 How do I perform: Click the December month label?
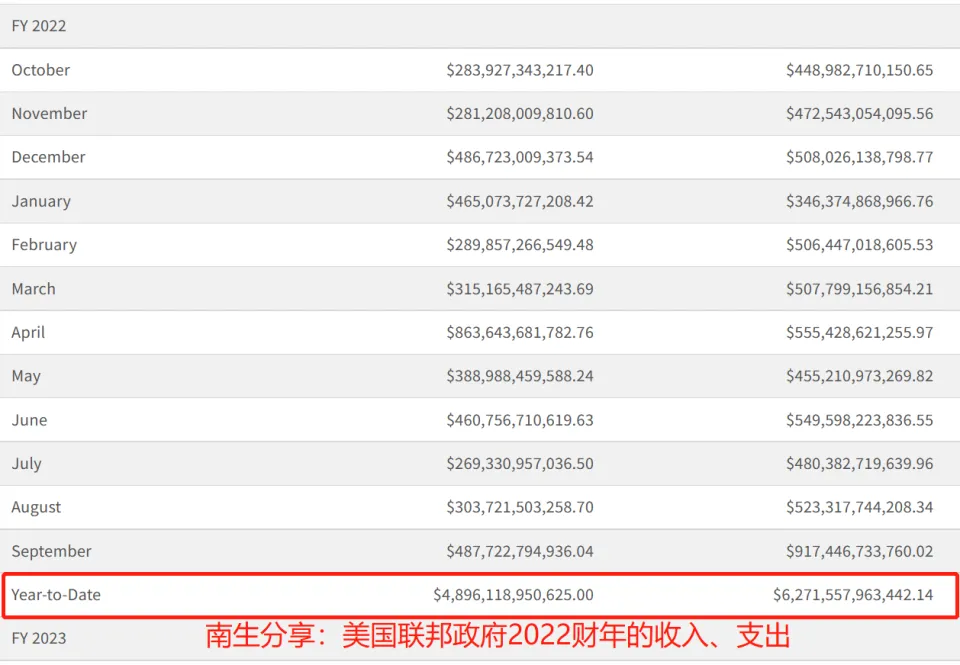coord(48,157)
